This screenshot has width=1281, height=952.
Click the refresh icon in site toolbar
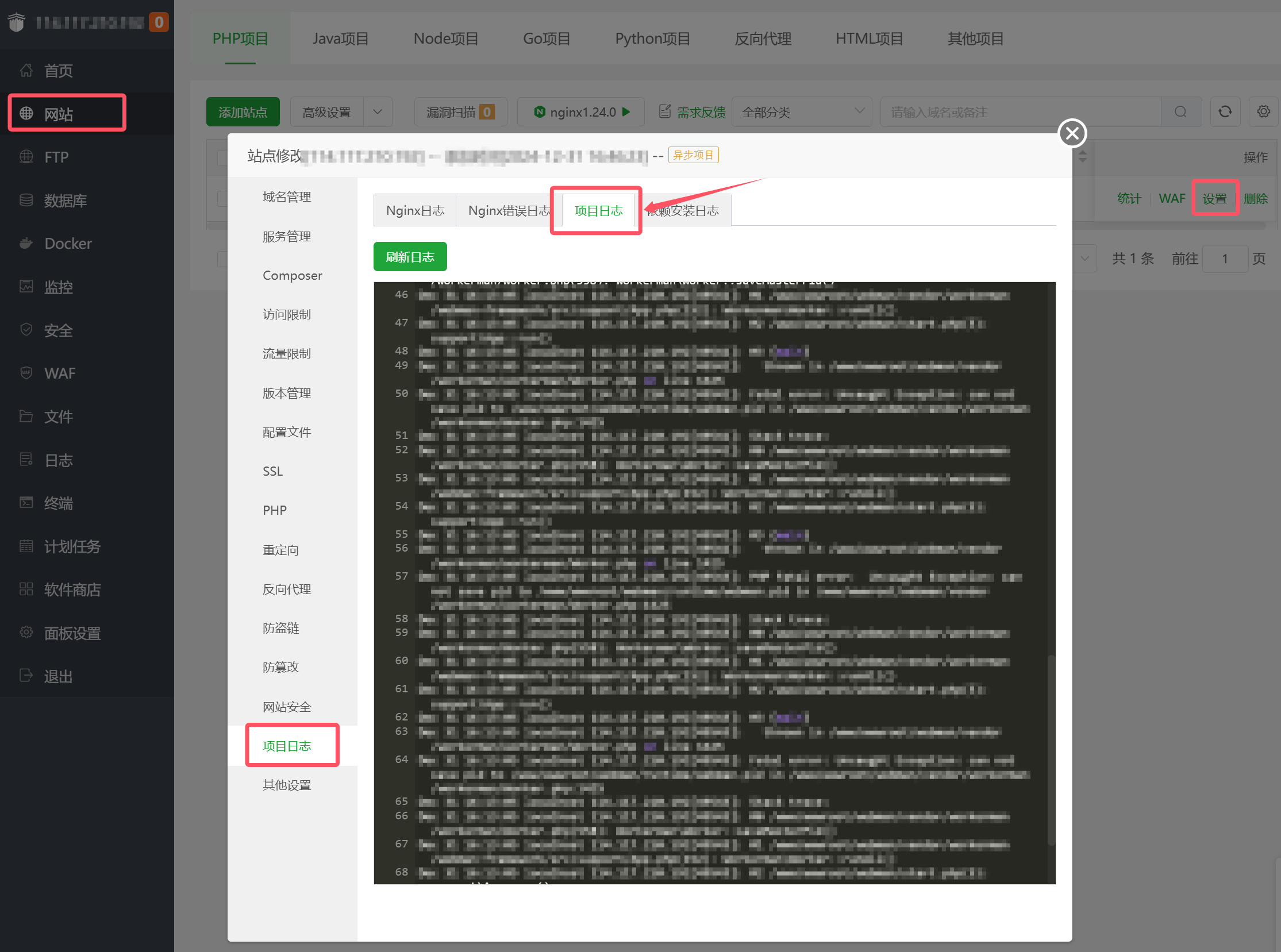coord(1225,112)
